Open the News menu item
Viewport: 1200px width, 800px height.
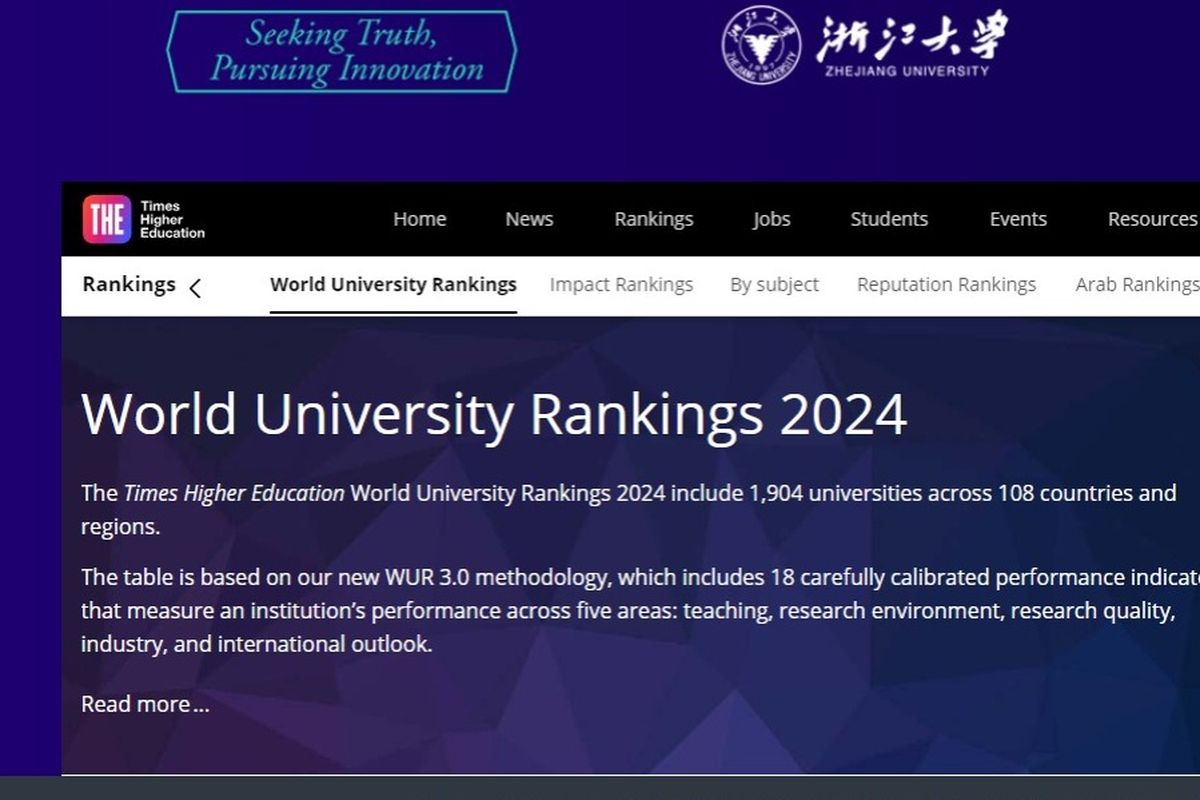[x=529, y=219]
